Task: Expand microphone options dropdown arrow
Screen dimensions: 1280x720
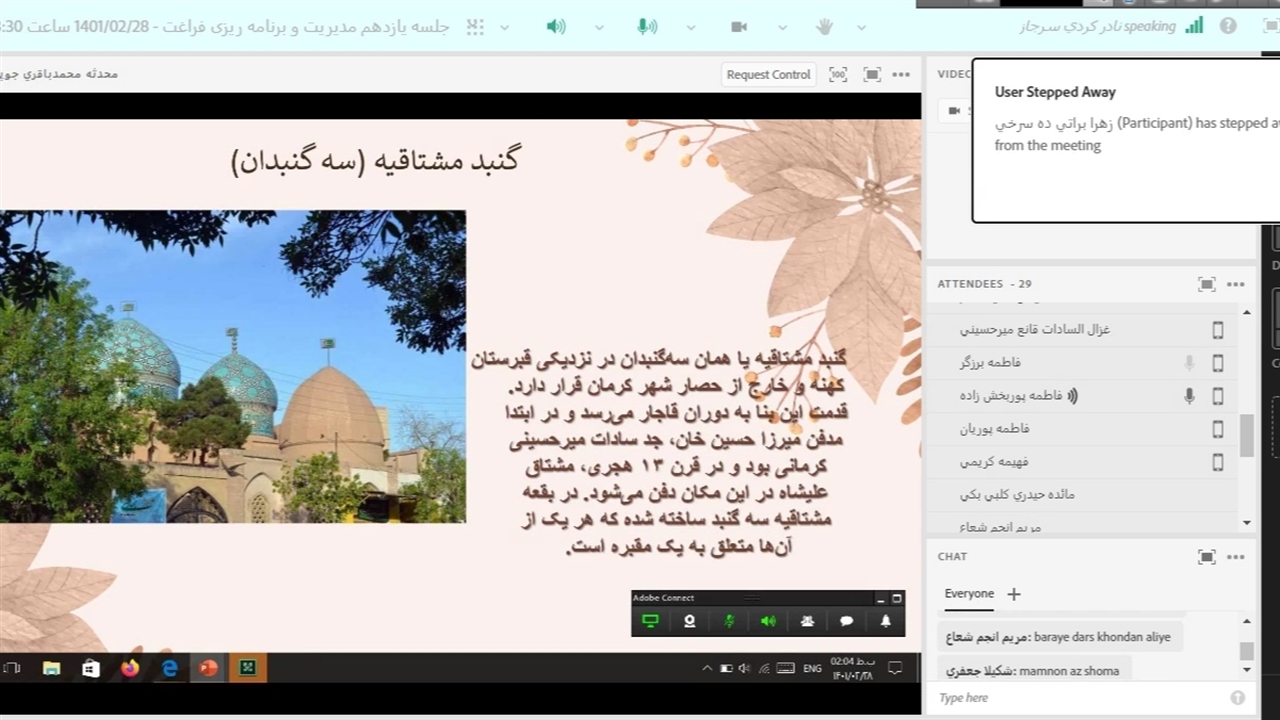Action: 690,27
